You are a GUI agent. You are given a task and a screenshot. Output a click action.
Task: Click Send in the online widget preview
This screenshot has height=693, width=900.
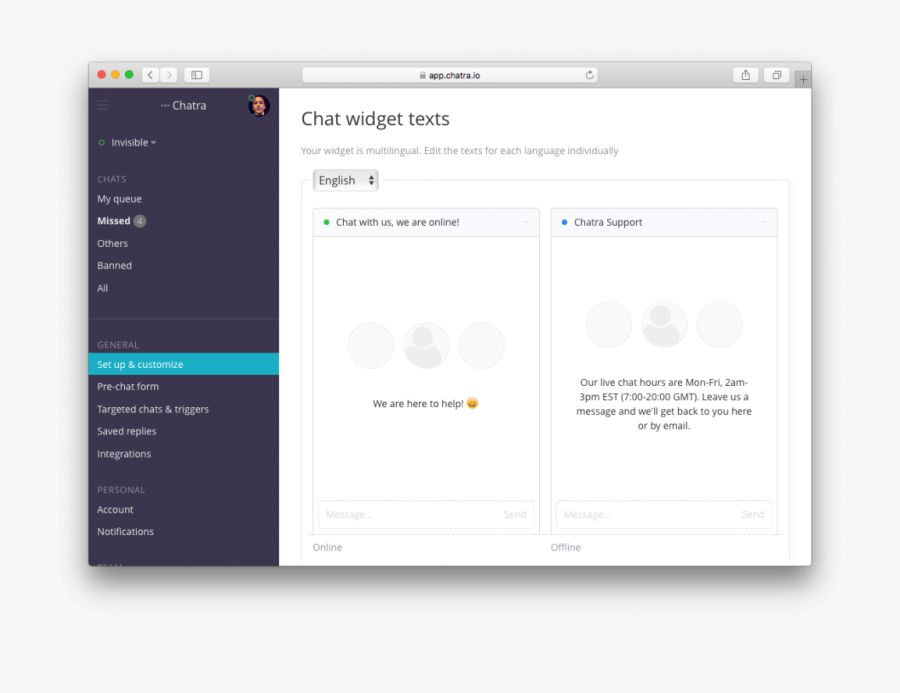[x=515, y=515]
